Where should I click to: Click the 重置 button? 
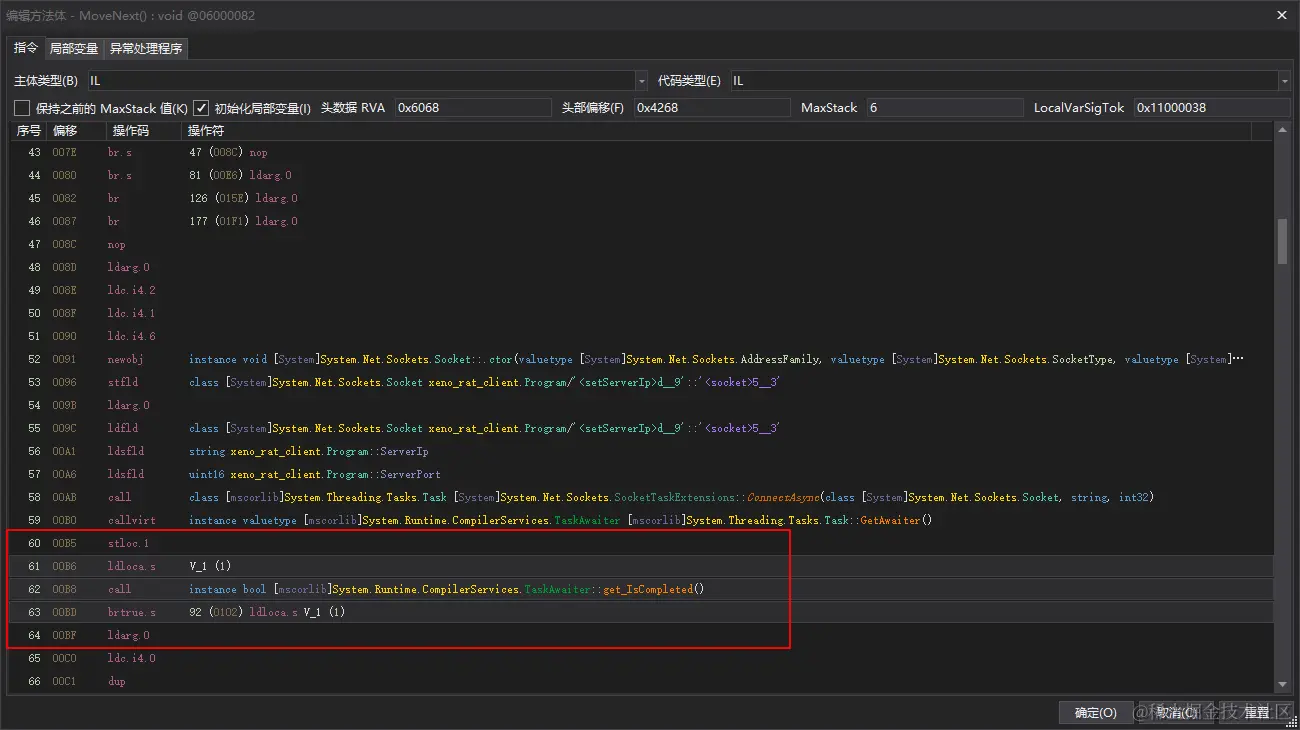(x=1257, y=712)
